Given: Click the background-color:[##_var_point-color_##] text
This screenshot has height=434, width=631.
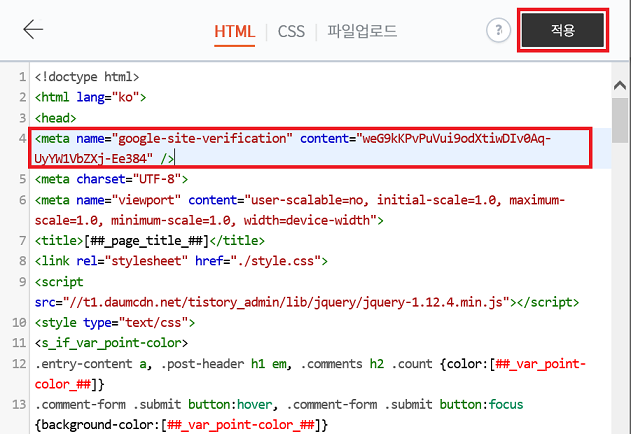Looking at the screenshot, I should [181, 425].
